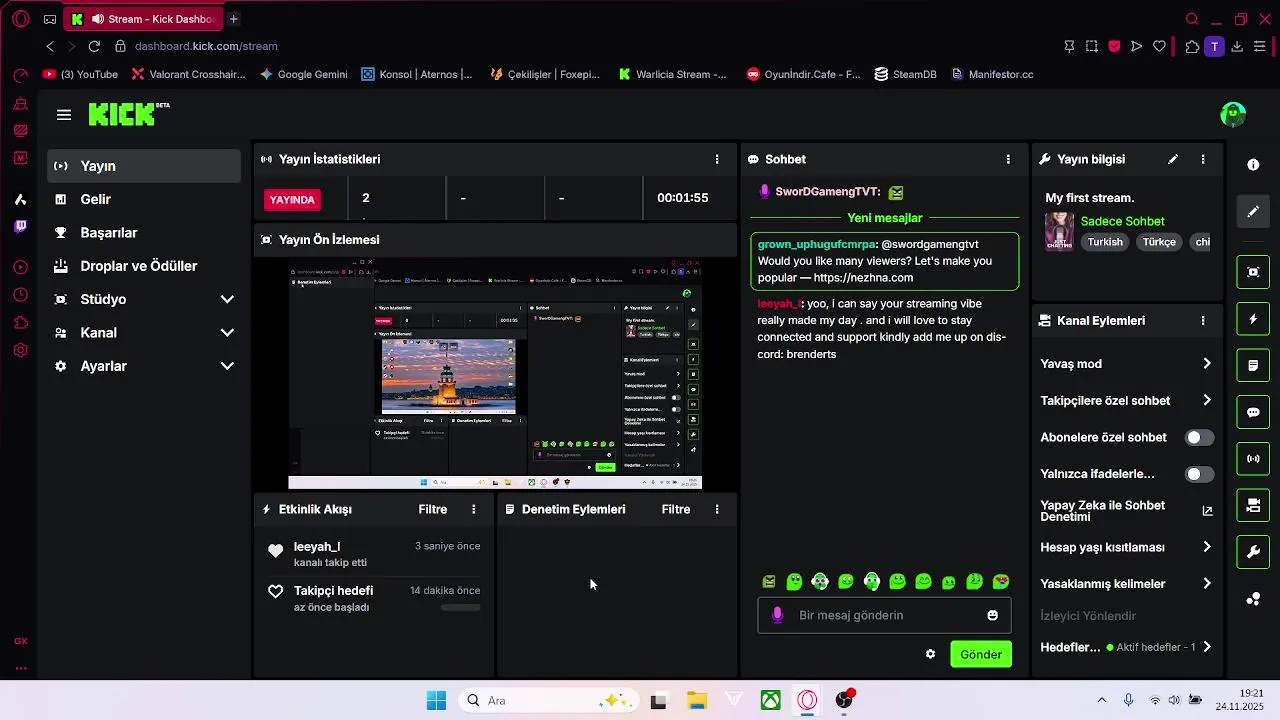Open the Denetim Eylemleri Filtre button
This screenshot has height=720, width=1280.
click(676, 509)
